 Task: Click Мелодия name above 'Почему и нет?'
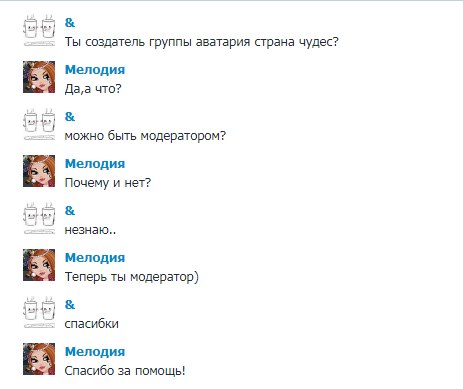(x=95, y=164)
